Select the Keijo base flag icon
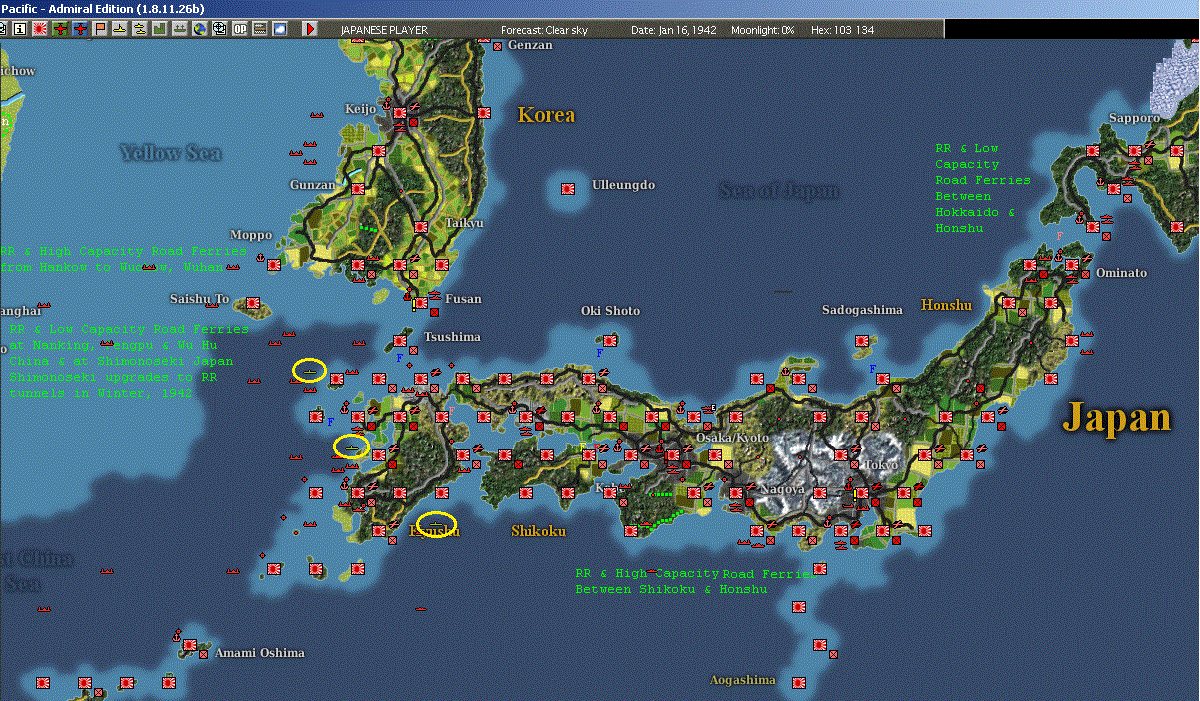 coord(399,112)
